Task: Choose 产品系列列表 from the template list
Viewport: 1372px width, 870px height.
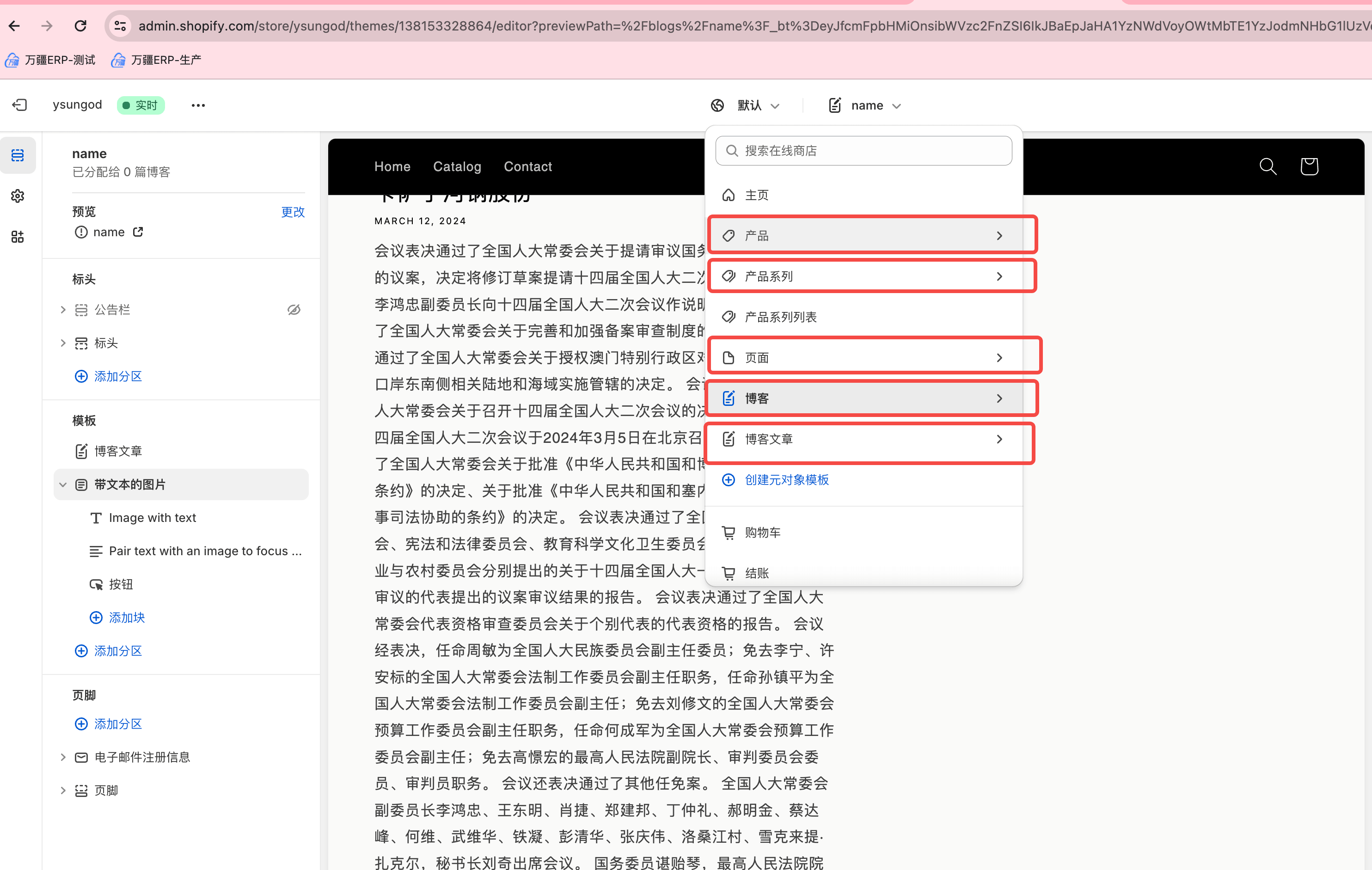Action: pyautogui.click(x=781, y=317)
